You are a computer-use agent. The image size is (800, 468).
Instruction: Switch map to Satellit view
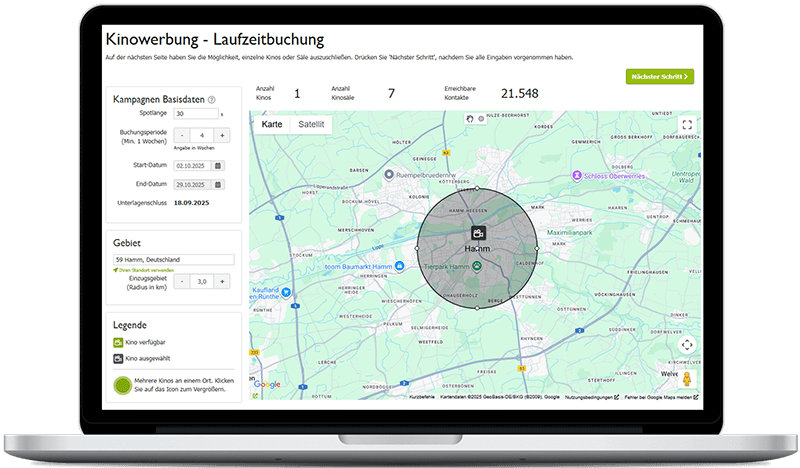click(309, 125)
